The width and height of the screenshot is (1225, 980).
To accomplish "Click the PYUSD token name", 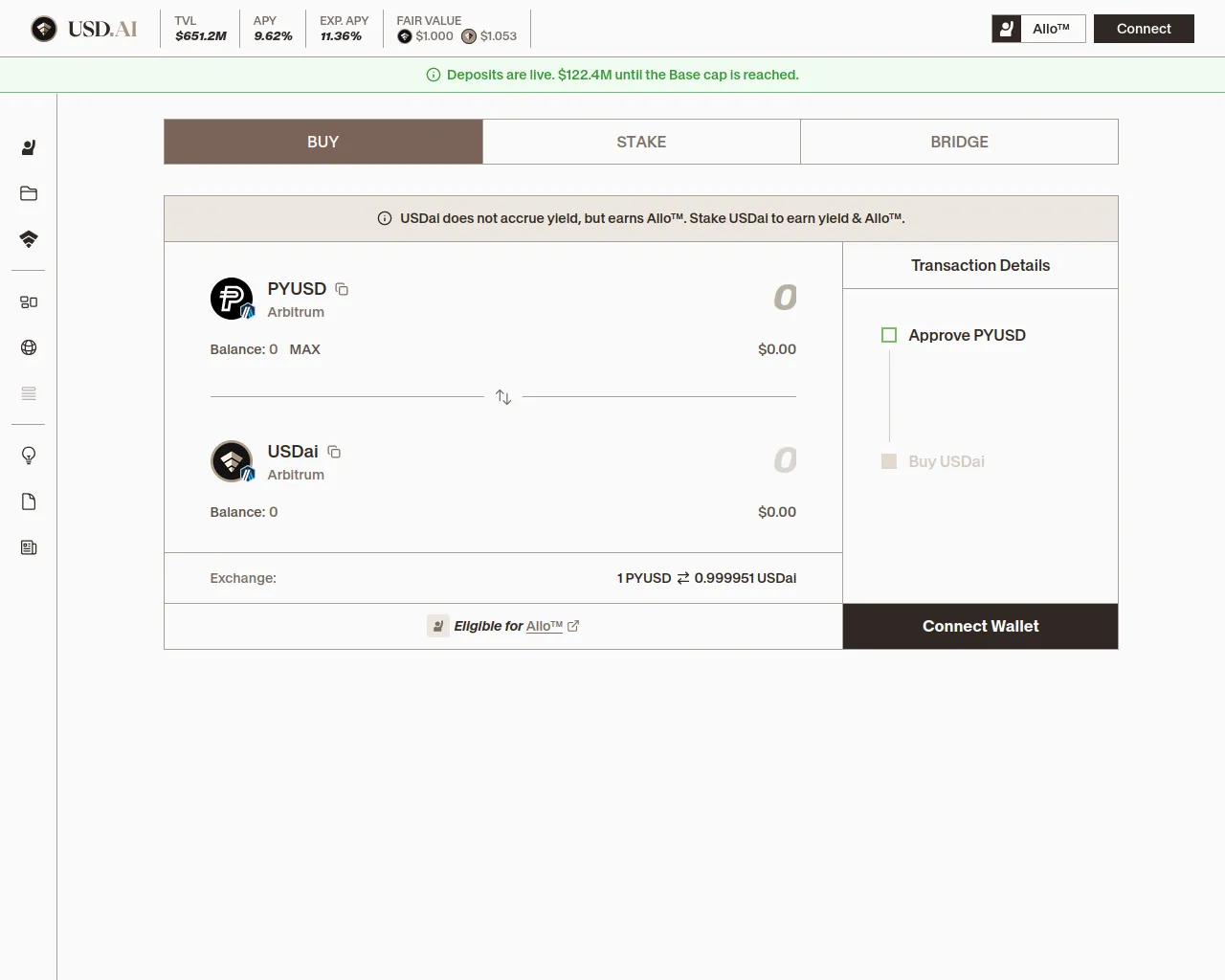I will click(x=297, y=289).
